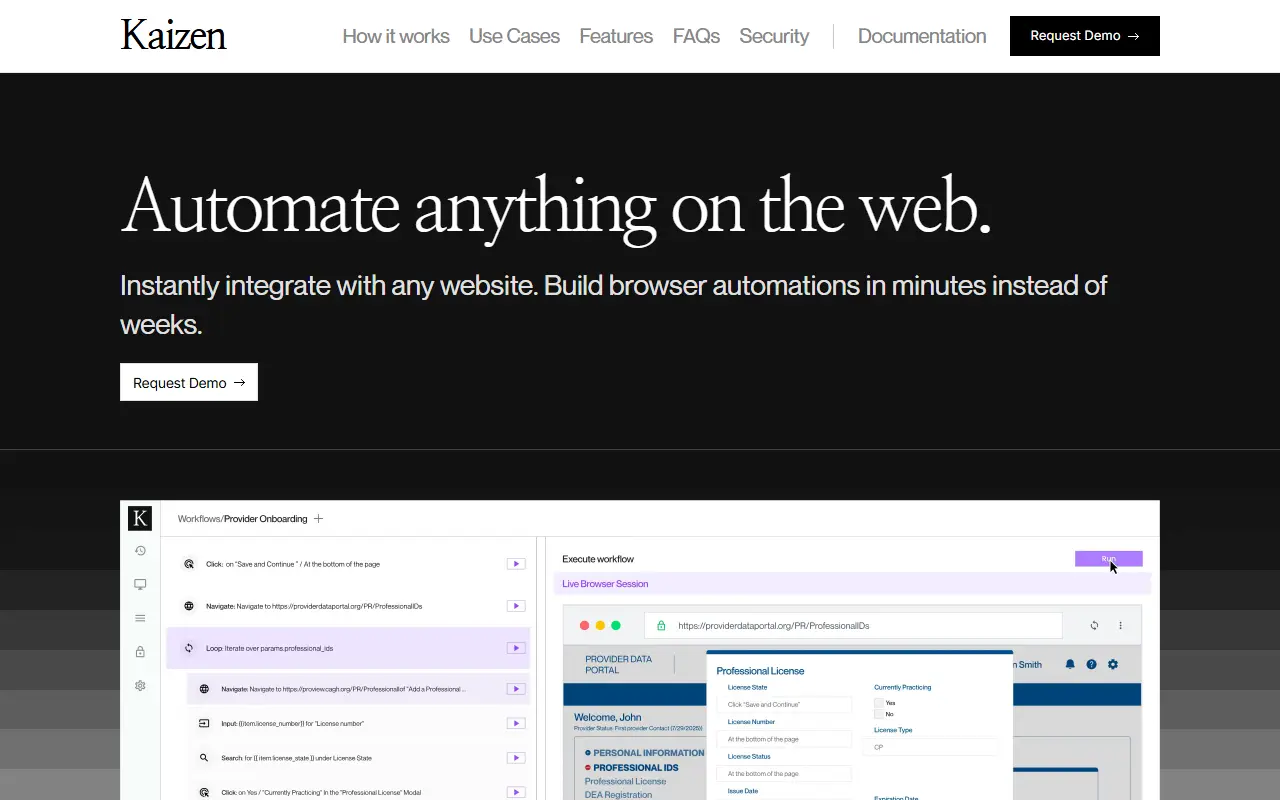Click the Automate anything on the web headline
This screenshot has width=1280, height=800.
[556, 206]
